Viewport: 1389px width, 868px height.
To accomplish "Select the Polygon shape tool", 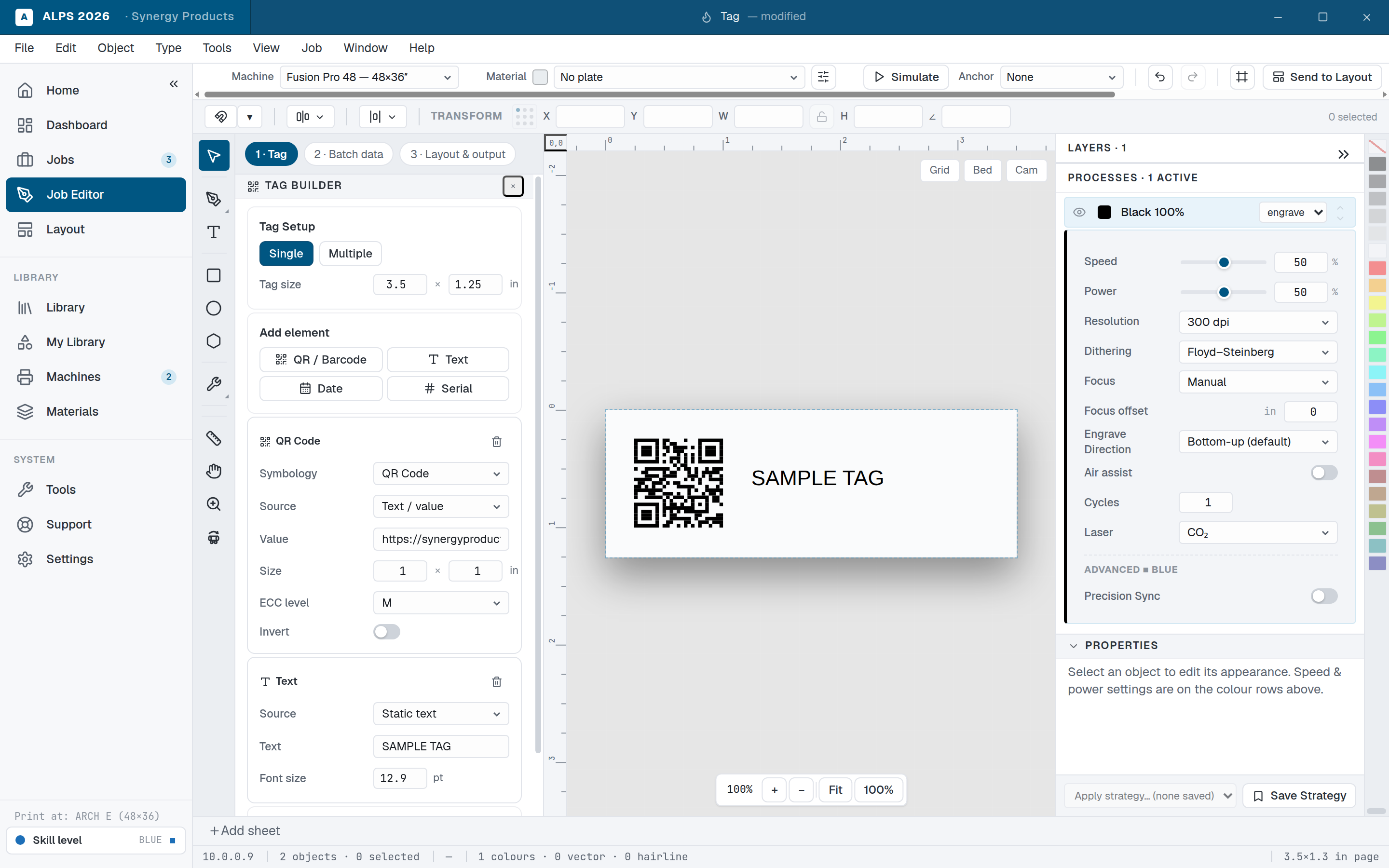I will pos(214,341).
